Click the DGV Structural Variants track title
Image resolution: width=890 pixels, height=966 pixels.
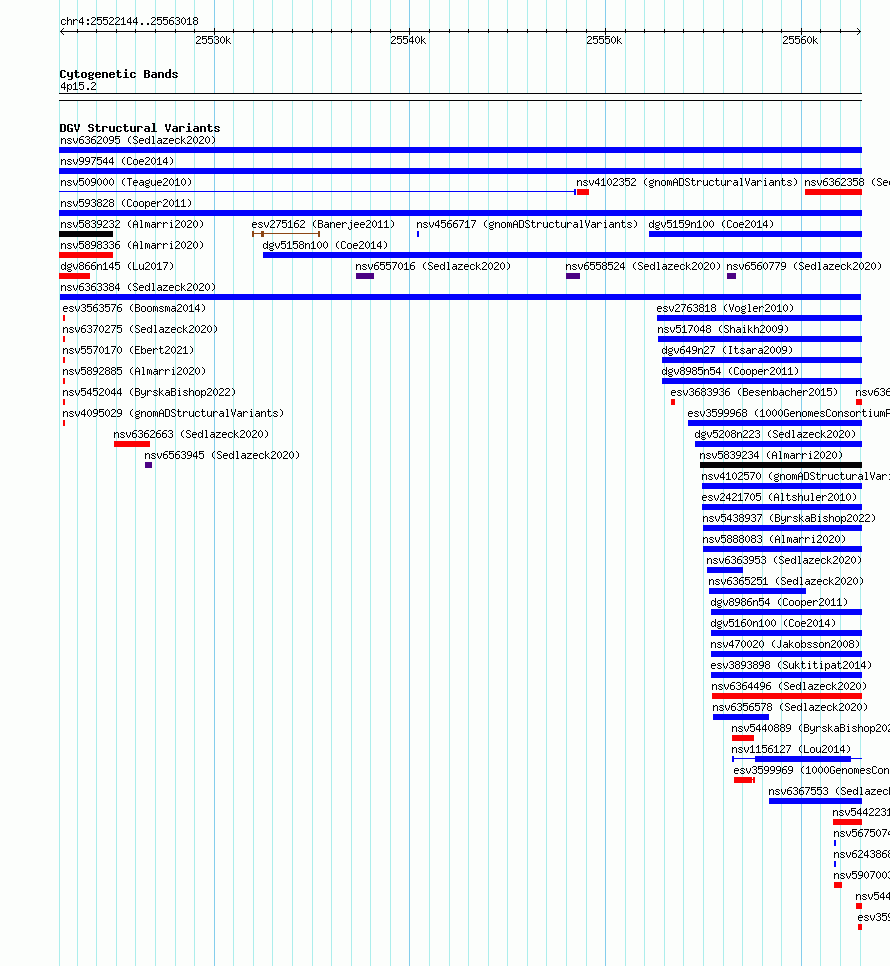pyautogui.click(x=140, y=128)
